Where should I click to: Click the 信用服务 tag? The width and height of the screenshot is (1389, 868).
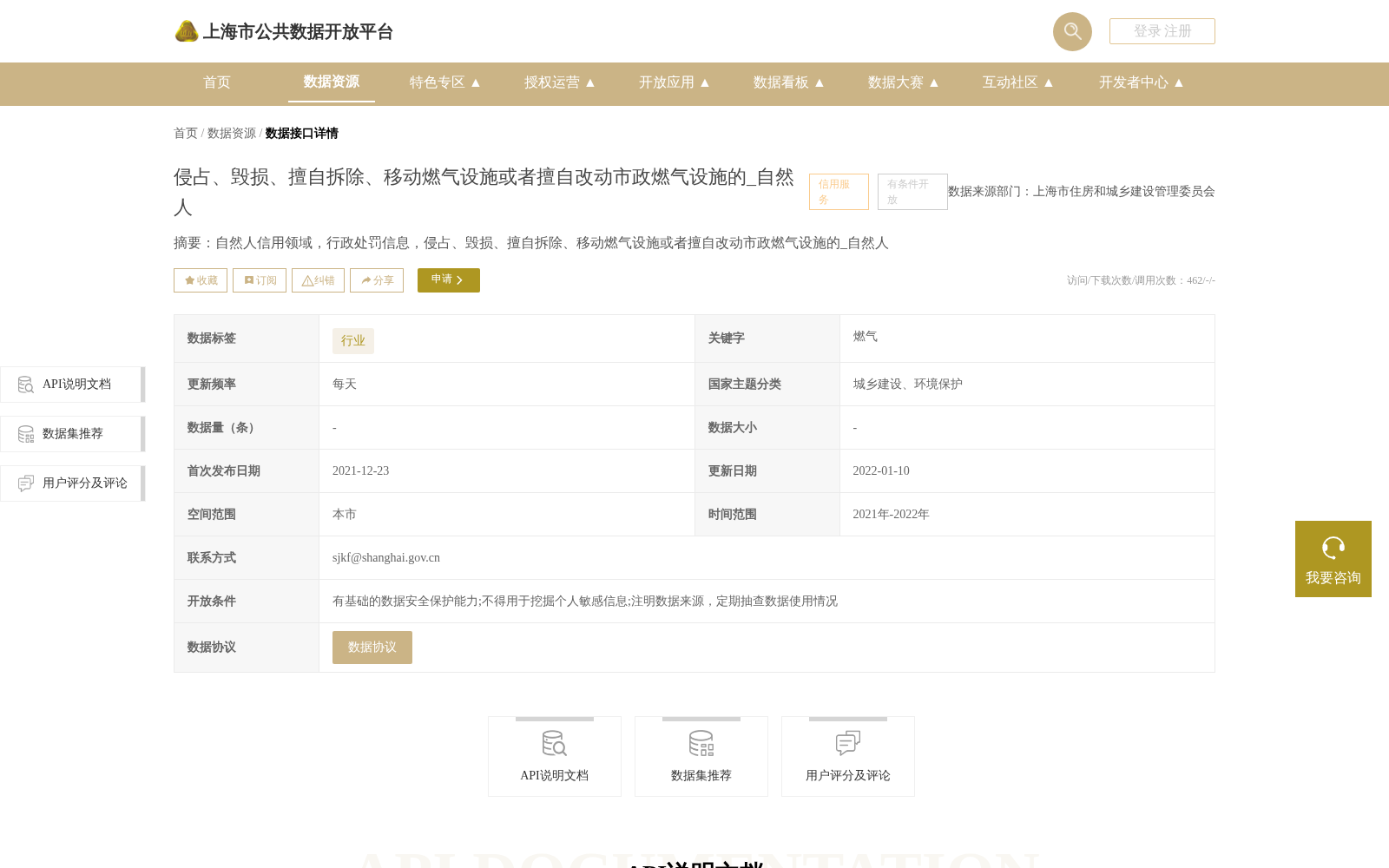(x=839, y=192)
